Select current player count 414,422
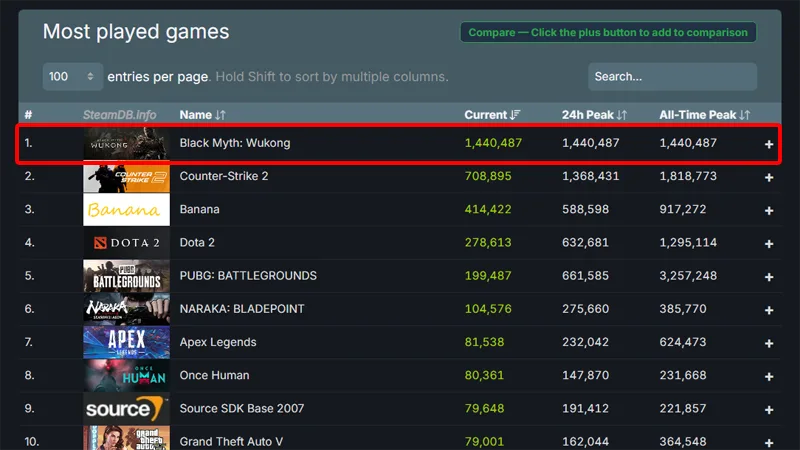This screenshot has height=450, width=800. pyautogui.click(x=488, y=209)
